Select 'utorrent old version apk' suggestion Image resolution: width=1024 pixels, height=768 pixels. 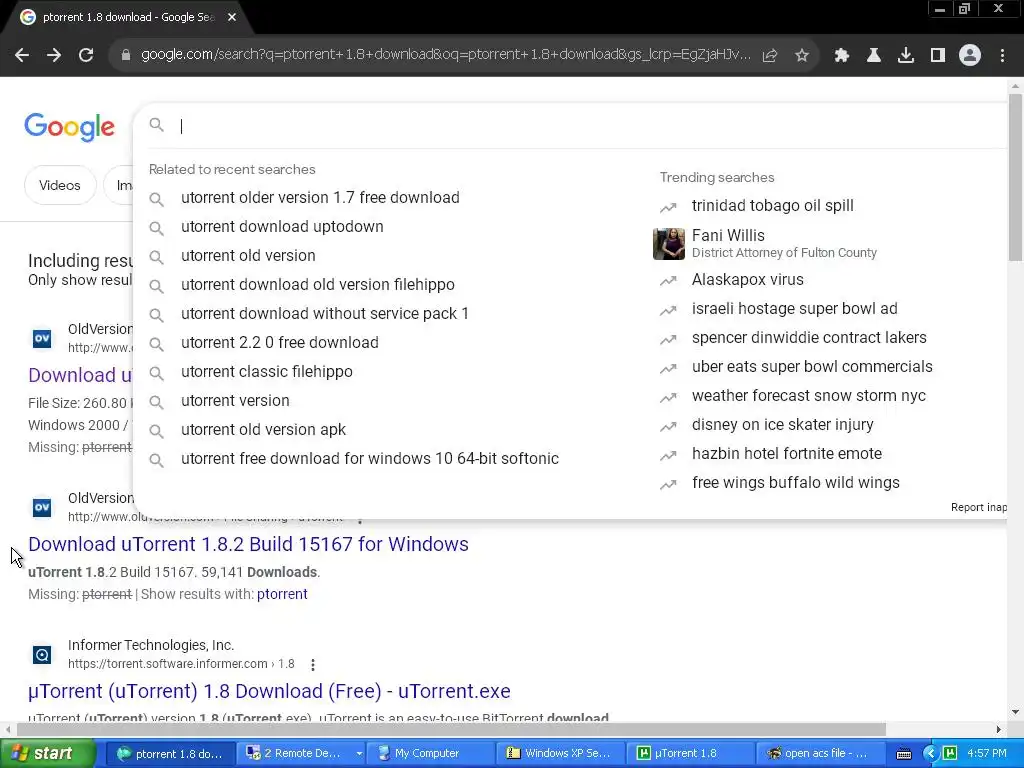pos(263,430)
